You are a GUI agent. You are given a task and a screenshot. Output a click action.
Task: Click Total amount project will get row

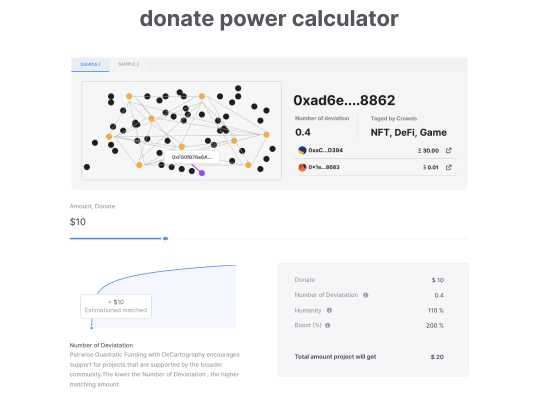[369, 357]
